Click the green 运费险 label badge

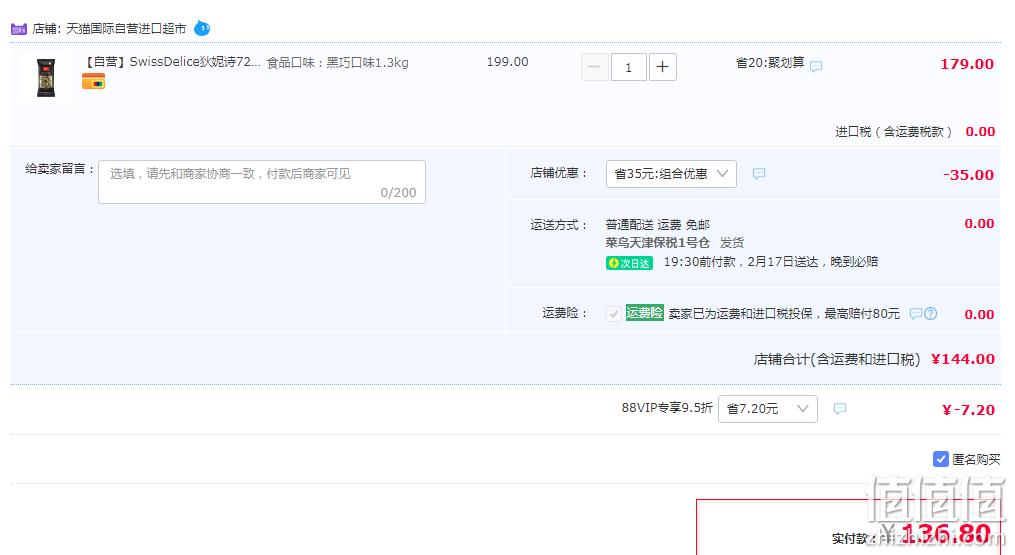(x=644, y=313)
